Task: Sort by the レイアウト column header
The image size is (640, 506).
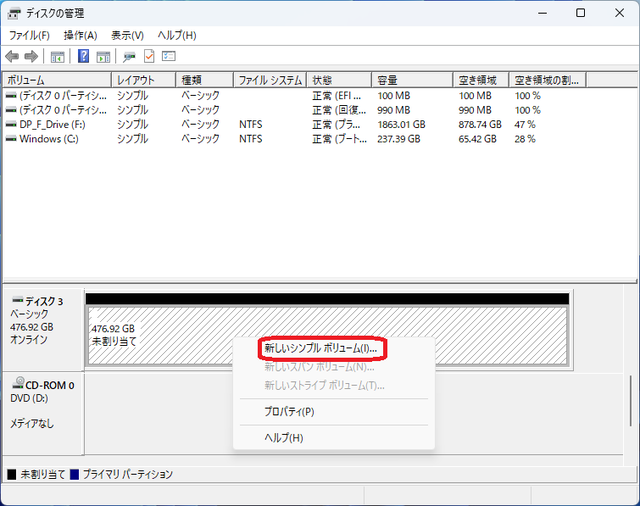Action: [x=144, y=80]
